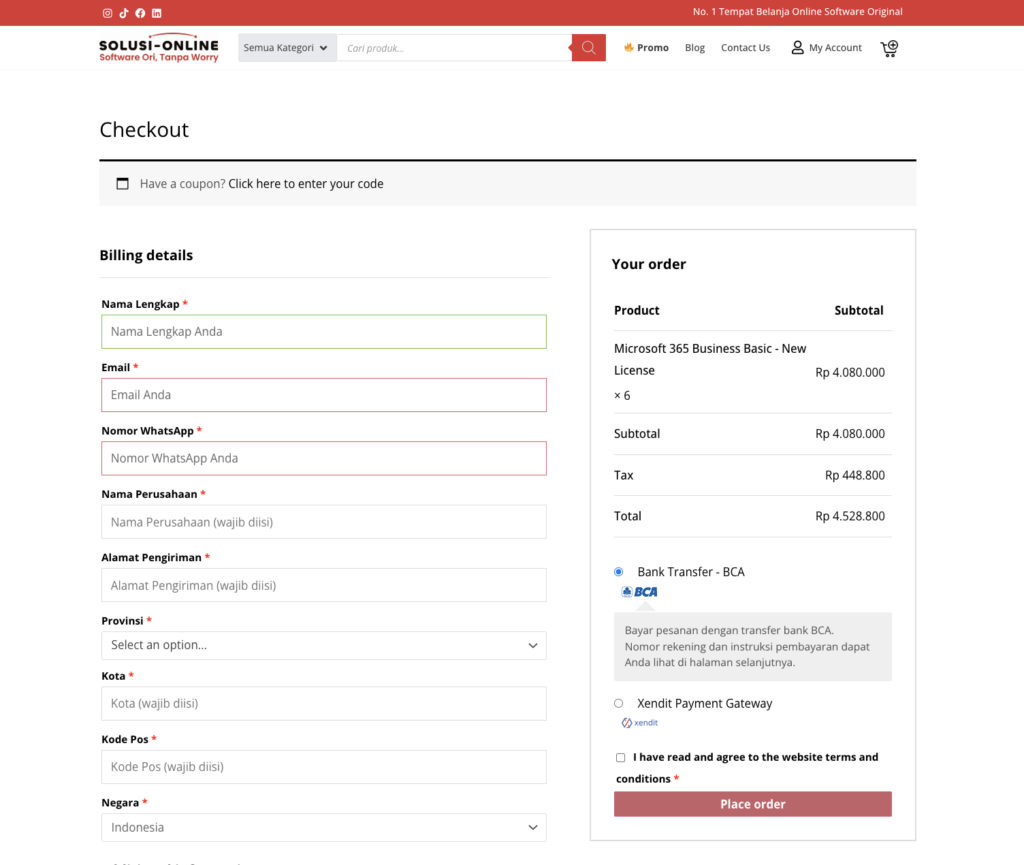Click the Checkout page heading

144,129
